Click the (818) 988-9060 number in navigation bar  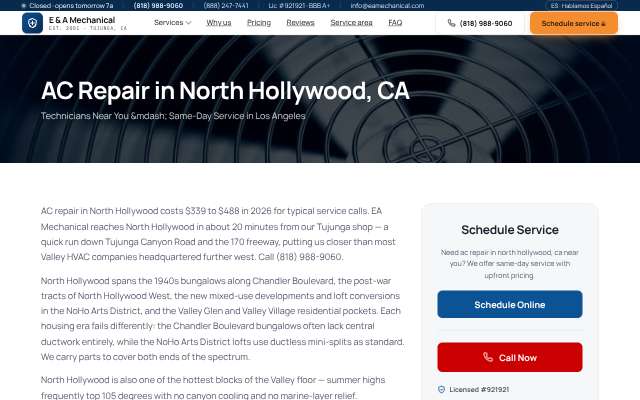pyautogui.click(x=486, y=23)
